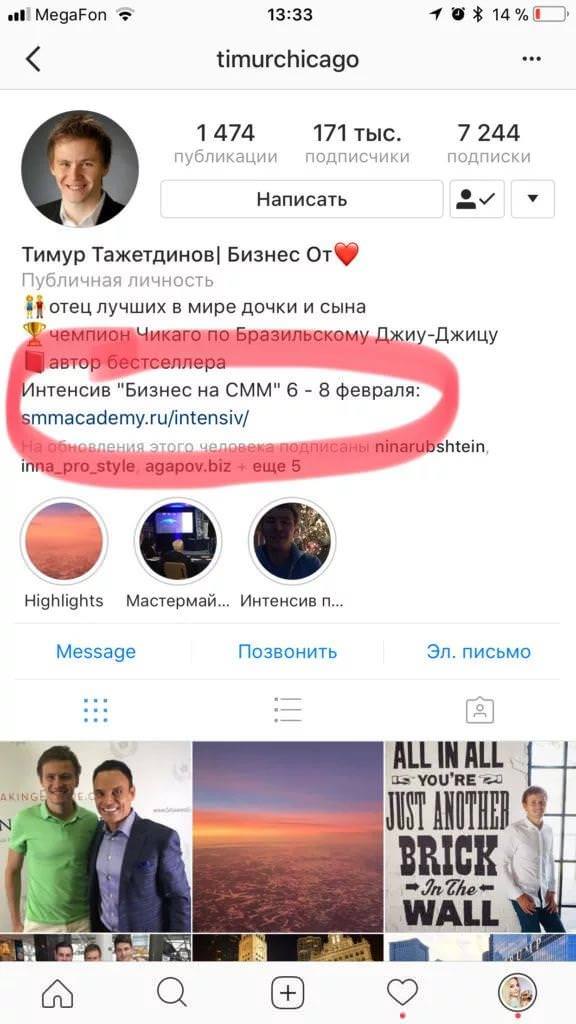The height and width of the screenshot is (1024, 576).
Task: Open the smmacademy.ru/intensiv/ link
Action: click(x=135, y=418)
